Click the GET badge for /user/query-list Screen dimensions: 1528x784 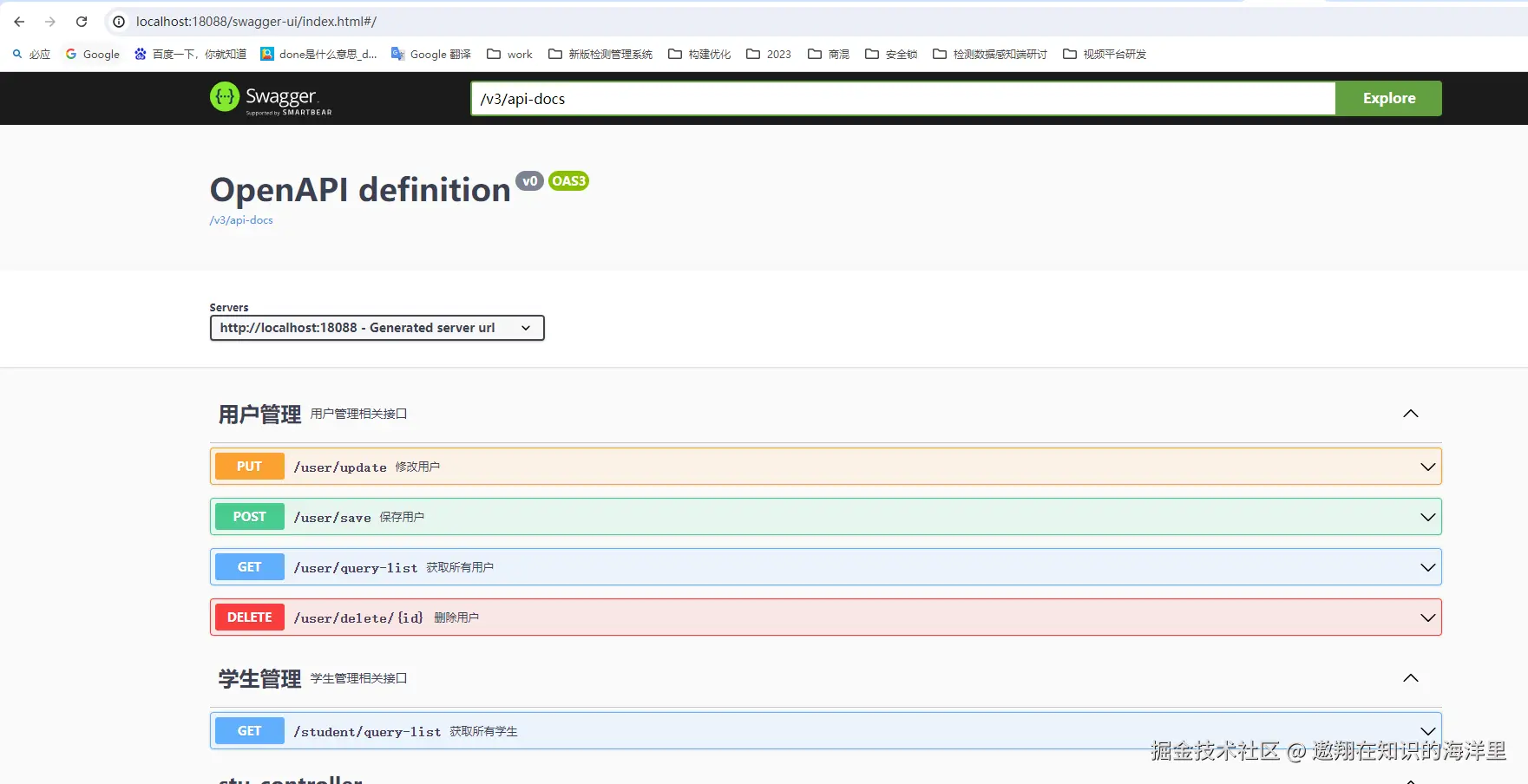coord(249,567)
